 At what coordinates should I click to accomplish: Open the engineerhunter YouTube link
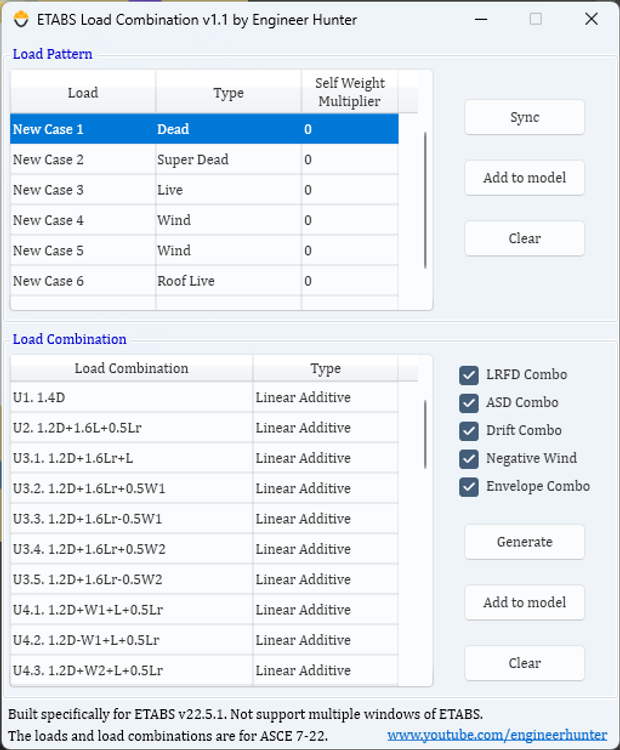pyautogui.click(x=497, y=735)
